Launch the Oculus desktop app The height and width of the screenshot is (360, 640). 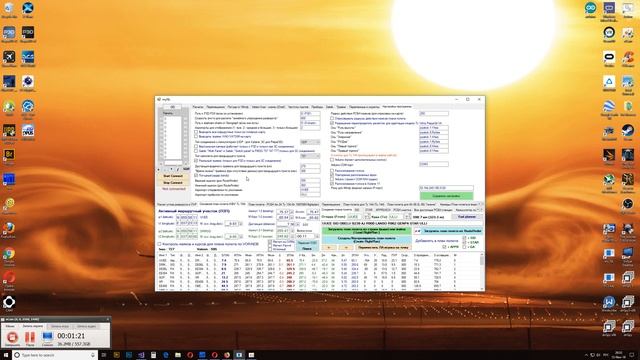pos(609,57)
